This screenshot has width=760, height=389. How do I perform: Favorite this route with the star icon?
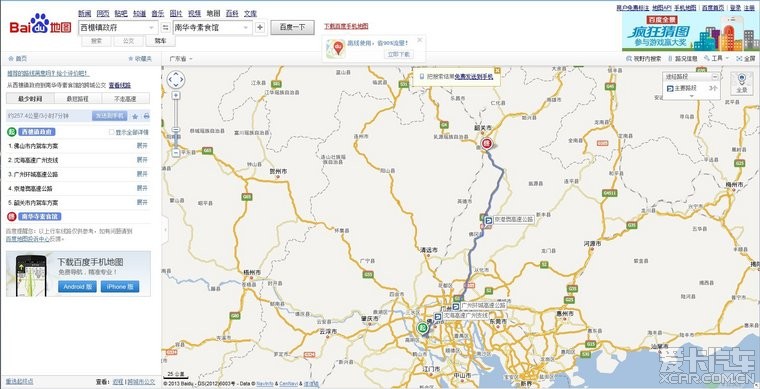(x=135, y=116)
